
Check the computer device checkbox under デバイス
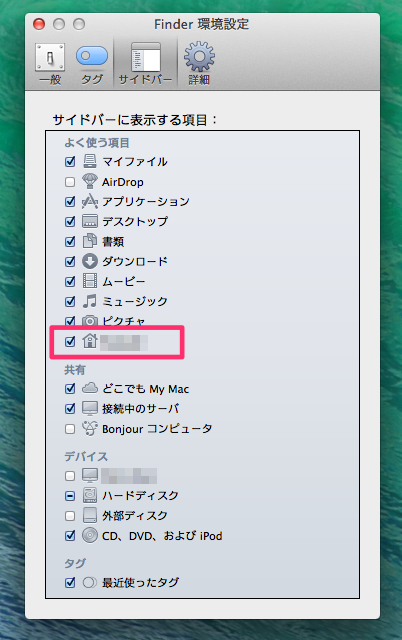[x=70, y=476]
